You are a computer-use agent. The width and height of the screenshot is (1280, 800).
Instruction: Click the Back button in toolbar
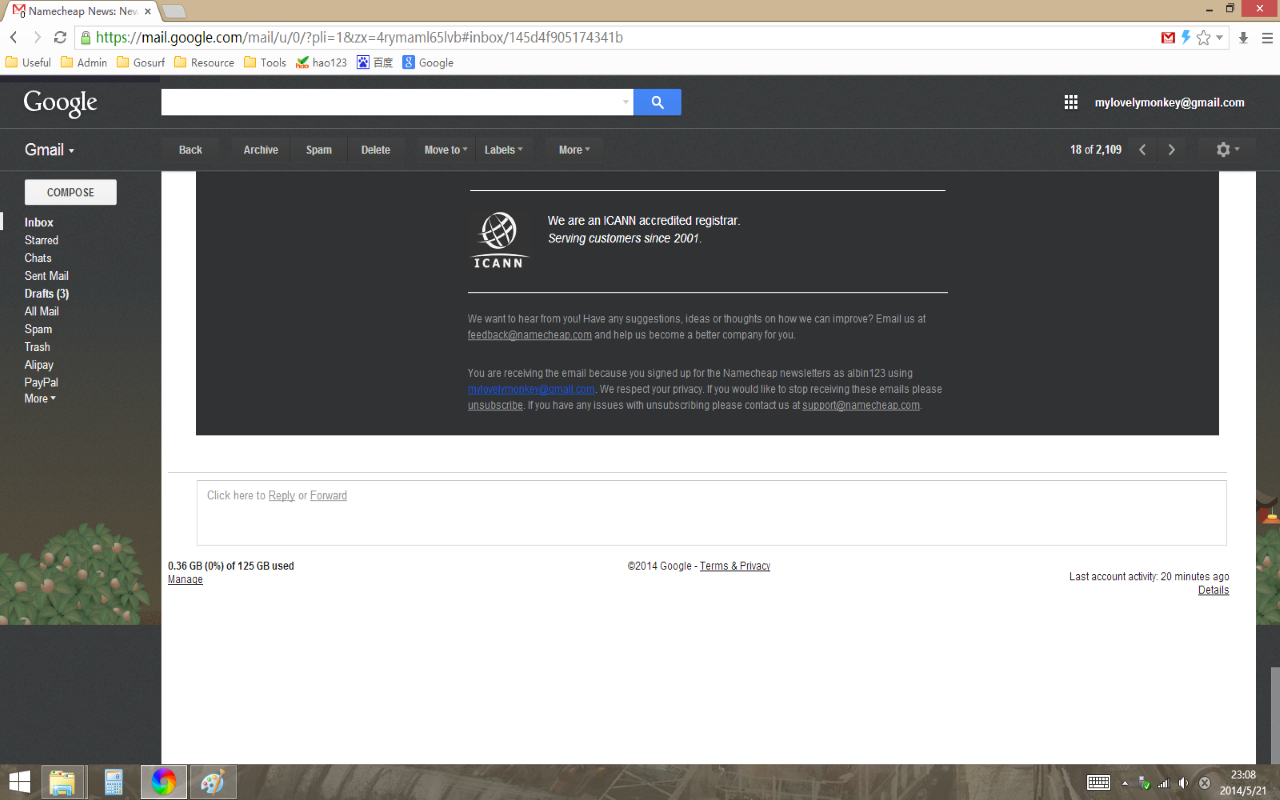coord(190,150)
